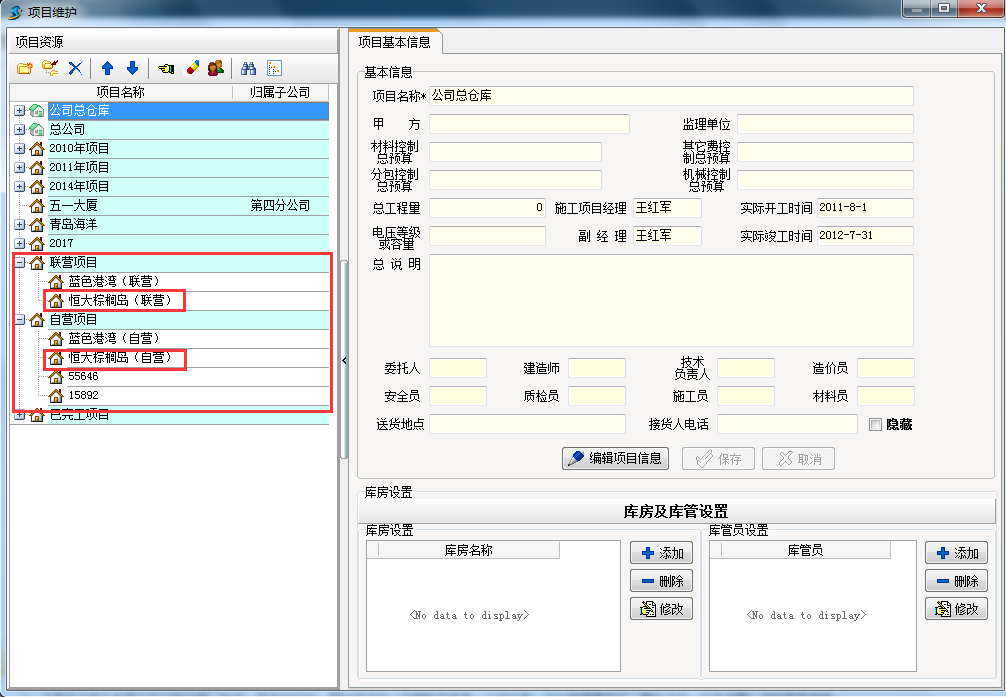Select the 项目基本信息 tab
Image resolution: width=1006 pixels, height=697 pixels.
tap(395, 42)
